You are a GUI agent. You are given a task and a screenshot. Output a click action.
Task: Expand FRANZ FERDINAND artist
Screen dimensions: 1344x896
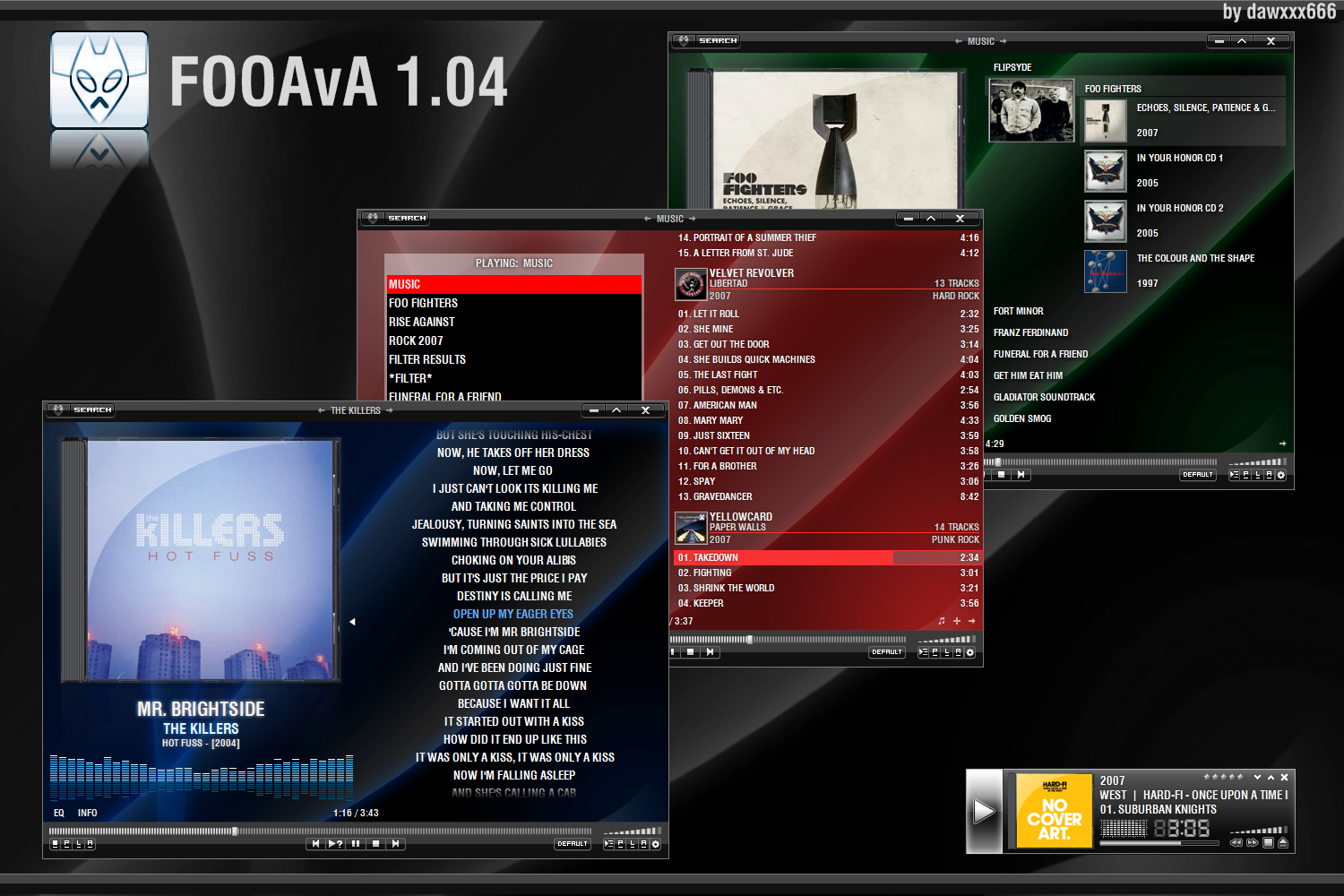tap(1031, 332)
